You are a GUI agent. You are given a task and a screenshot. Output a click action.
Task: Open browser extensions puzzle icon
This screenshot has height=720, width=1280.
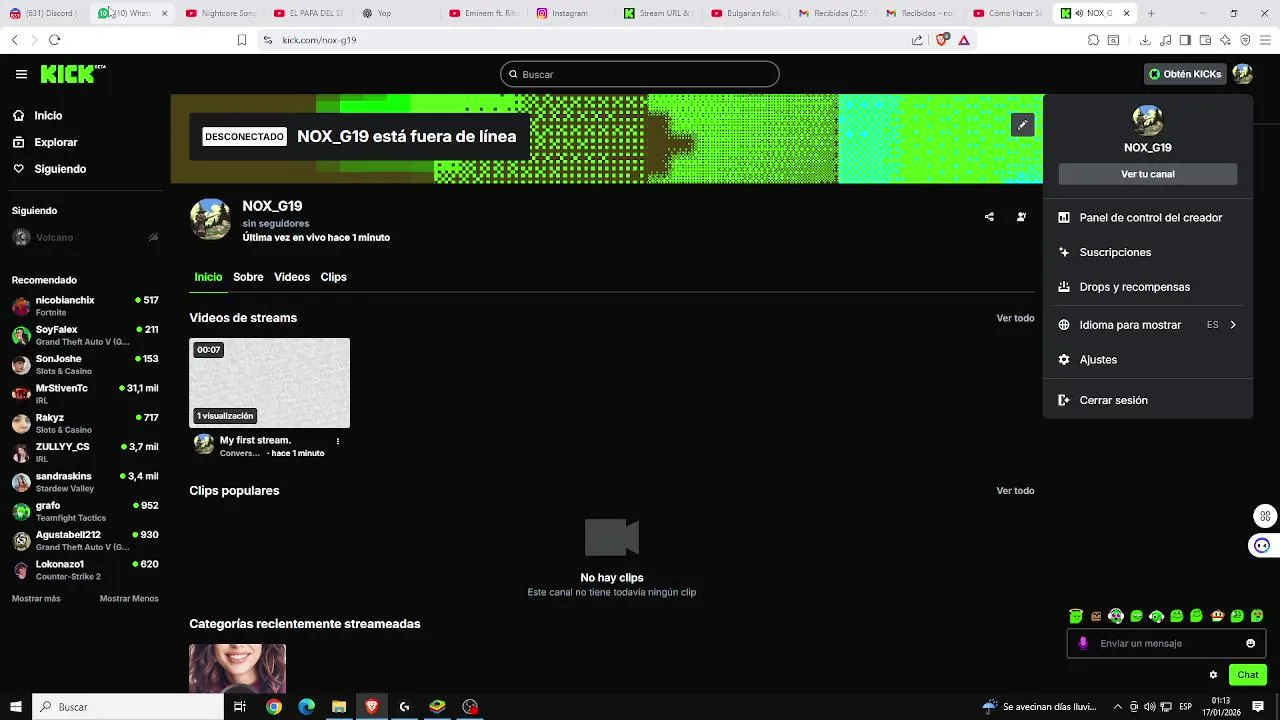point(1093,40)
